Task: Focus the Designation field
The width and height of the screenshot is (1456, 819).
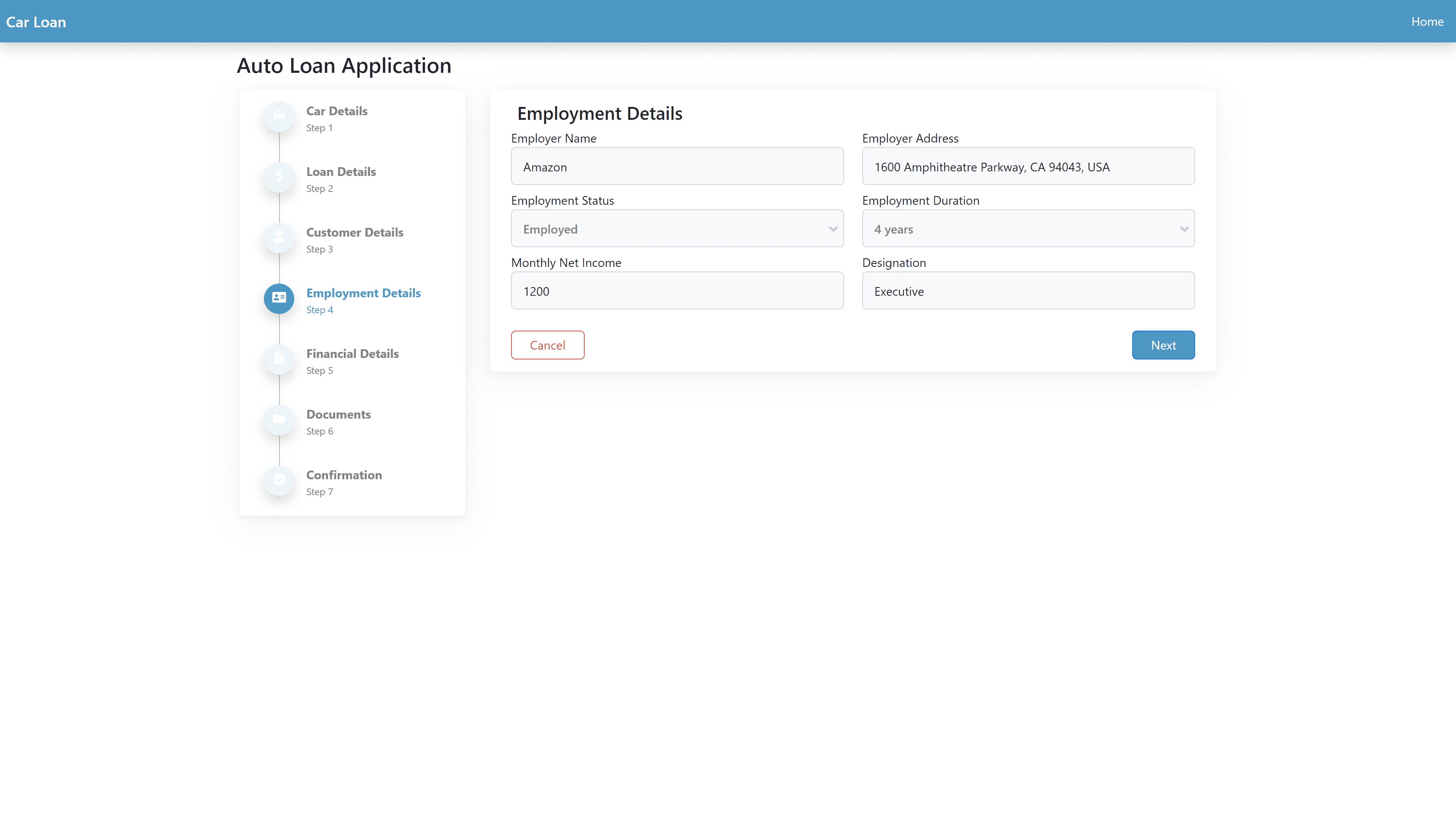Action: (x=1028, y=290)
